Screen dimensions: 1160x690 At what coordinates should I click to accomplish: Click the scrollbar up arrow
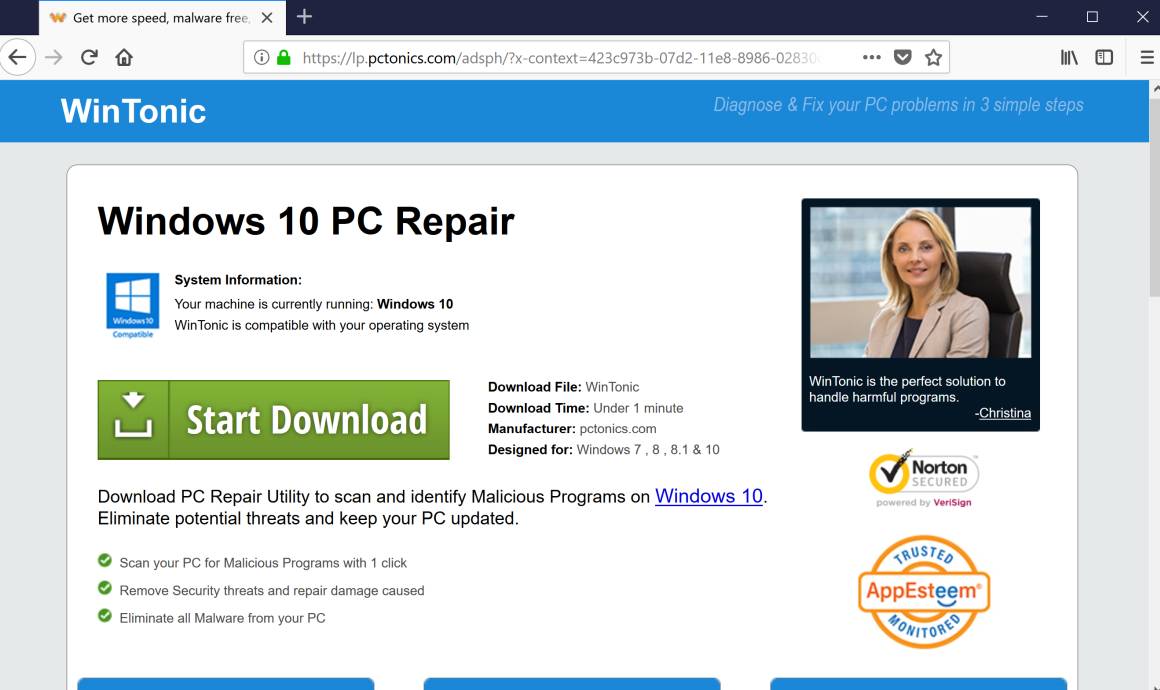pyautogui.click(x=1155, y=89)
